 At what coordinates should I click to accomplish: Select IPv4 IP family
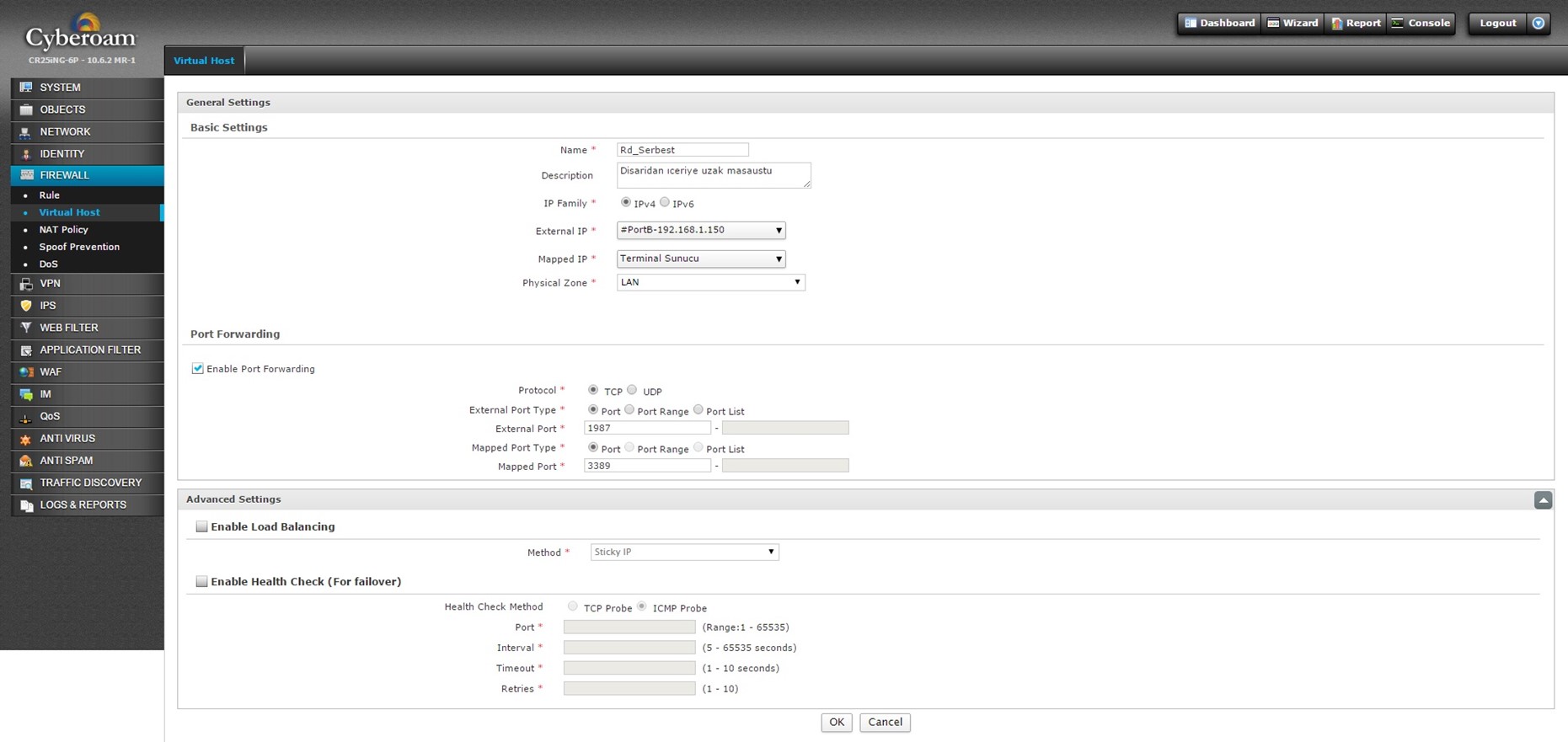(626, 202)
